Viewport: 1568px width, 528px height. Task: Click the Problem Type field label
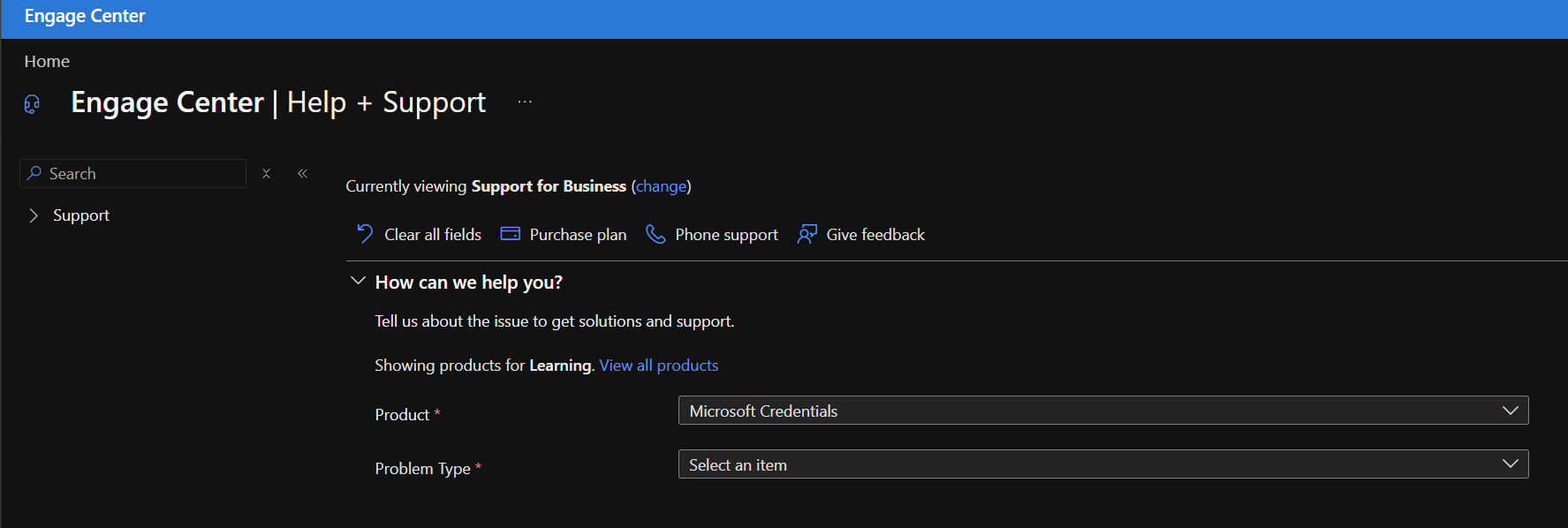coord(422,469)
